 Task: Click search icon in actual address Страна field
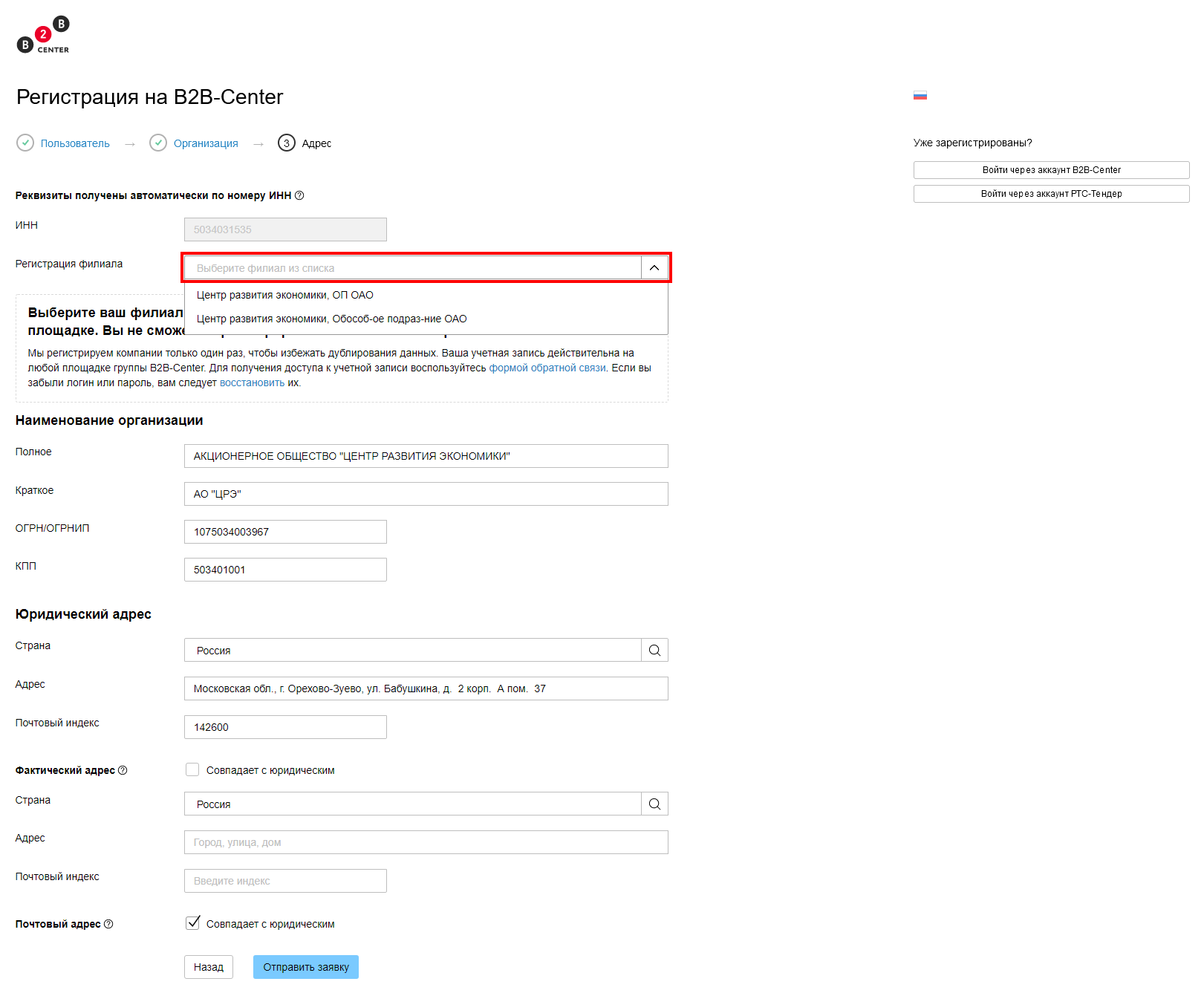[x=654, y=804]
